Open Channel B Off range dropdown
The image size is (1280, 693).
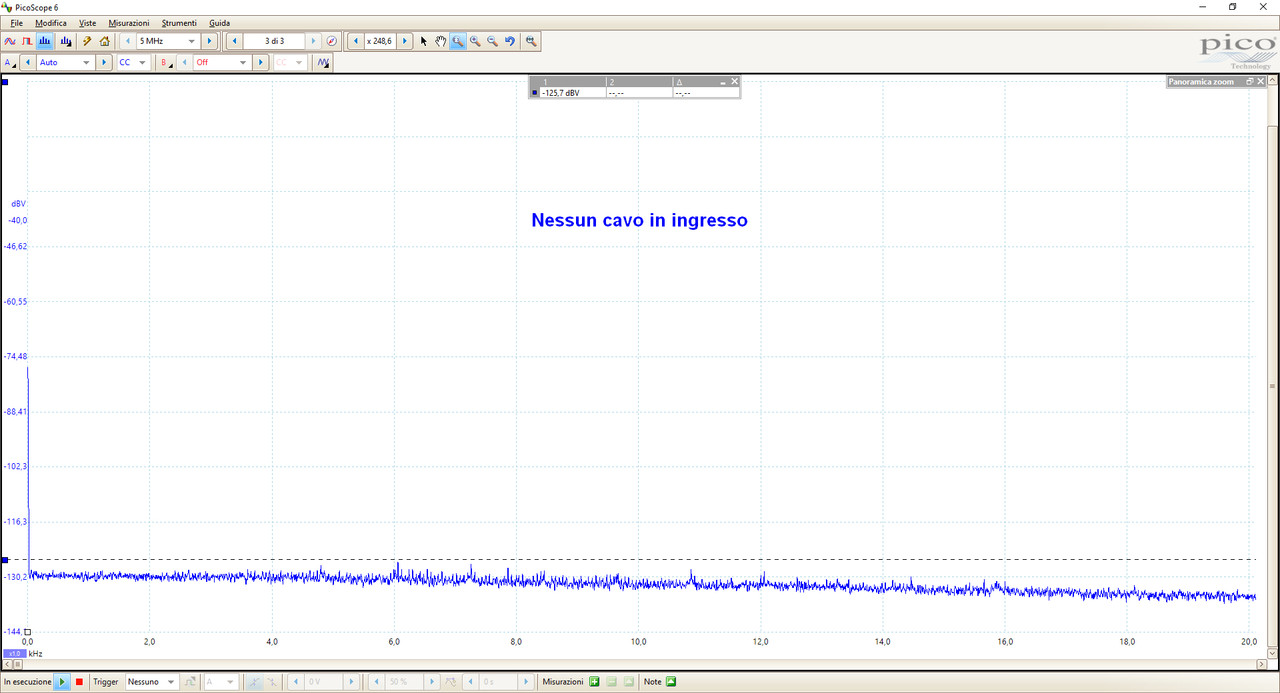(x=221, y=62)
